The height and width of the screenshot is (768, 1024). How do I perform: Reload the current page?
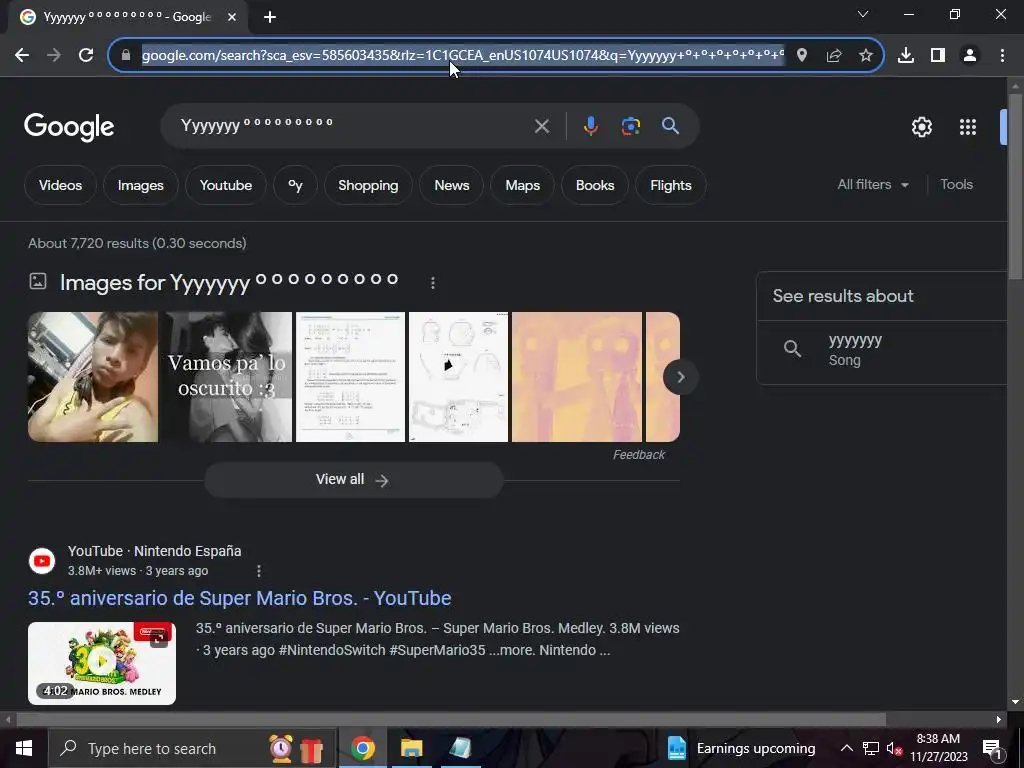[x=86, y=56]
